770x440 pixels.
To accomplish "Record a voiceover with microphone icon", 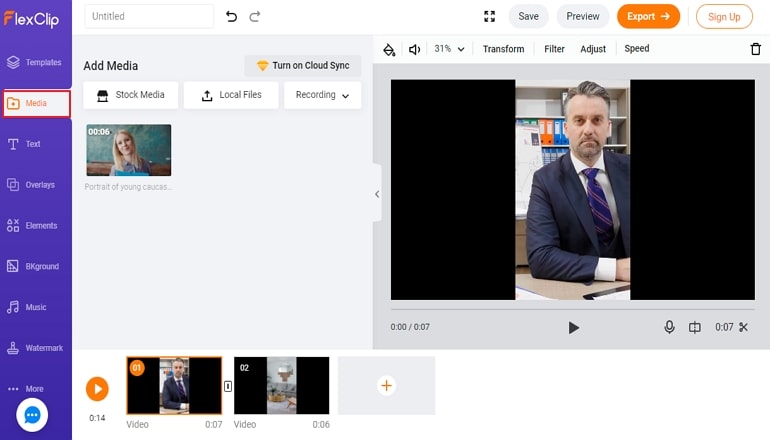I will [669, 327].
